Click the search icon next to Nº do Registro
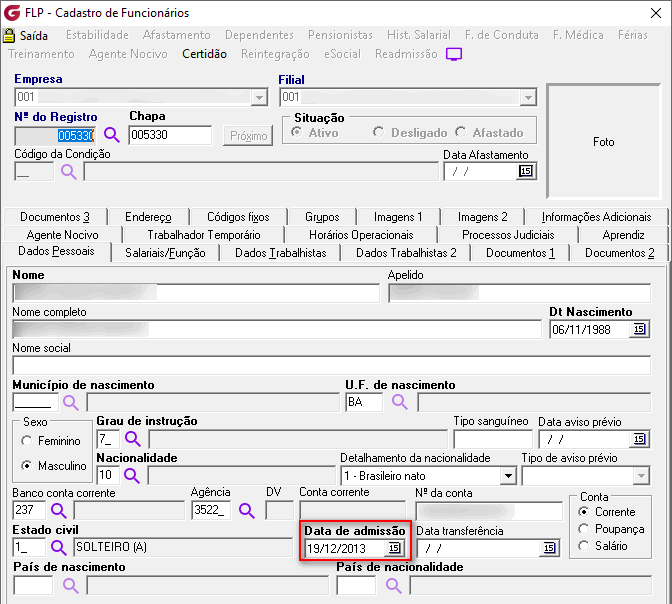 (x=111, y=135)
